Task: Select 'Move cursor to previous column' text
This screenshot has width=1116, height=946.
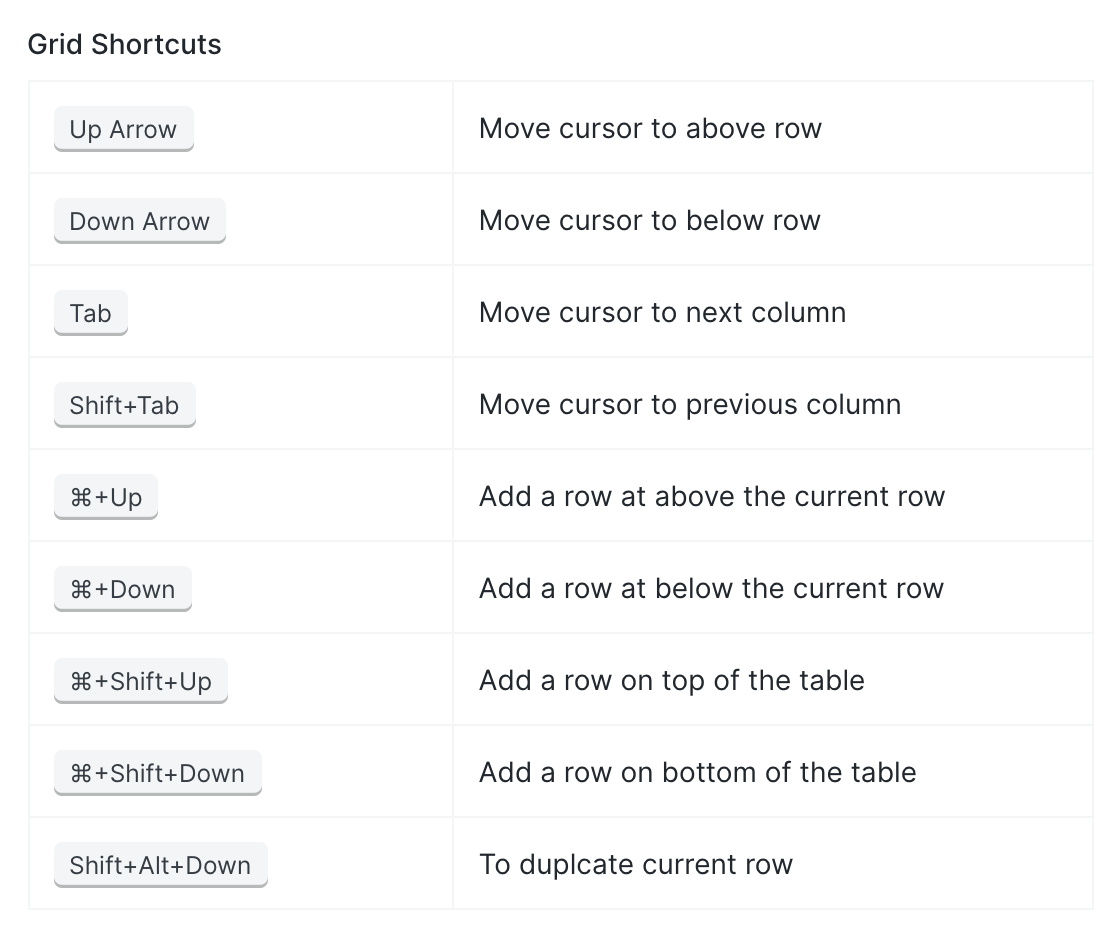Action: tap(690, 405)
